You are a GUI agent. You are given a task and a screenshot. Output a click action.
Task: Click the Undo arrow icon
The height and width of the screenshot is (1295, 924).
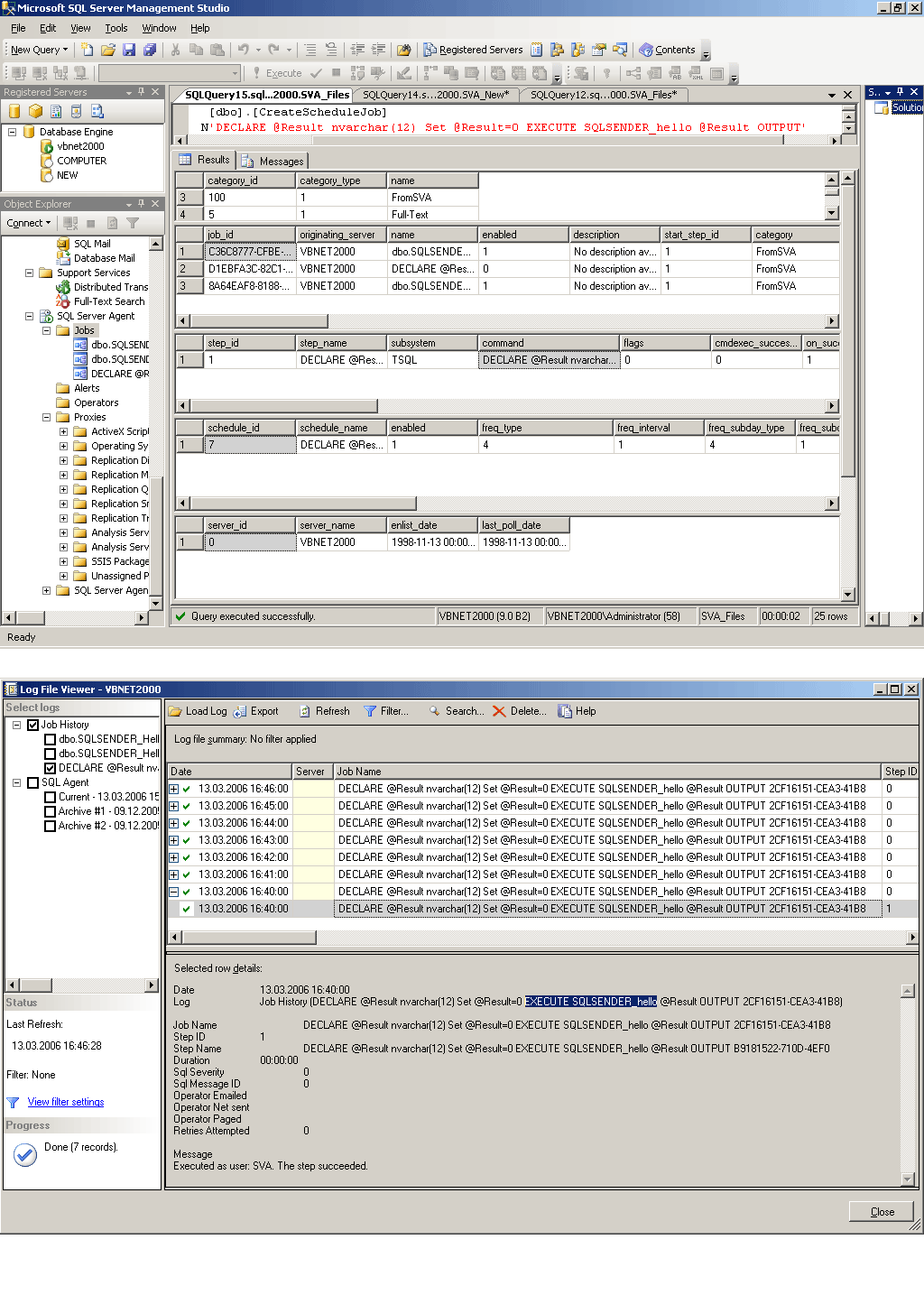tap(243, 50)
